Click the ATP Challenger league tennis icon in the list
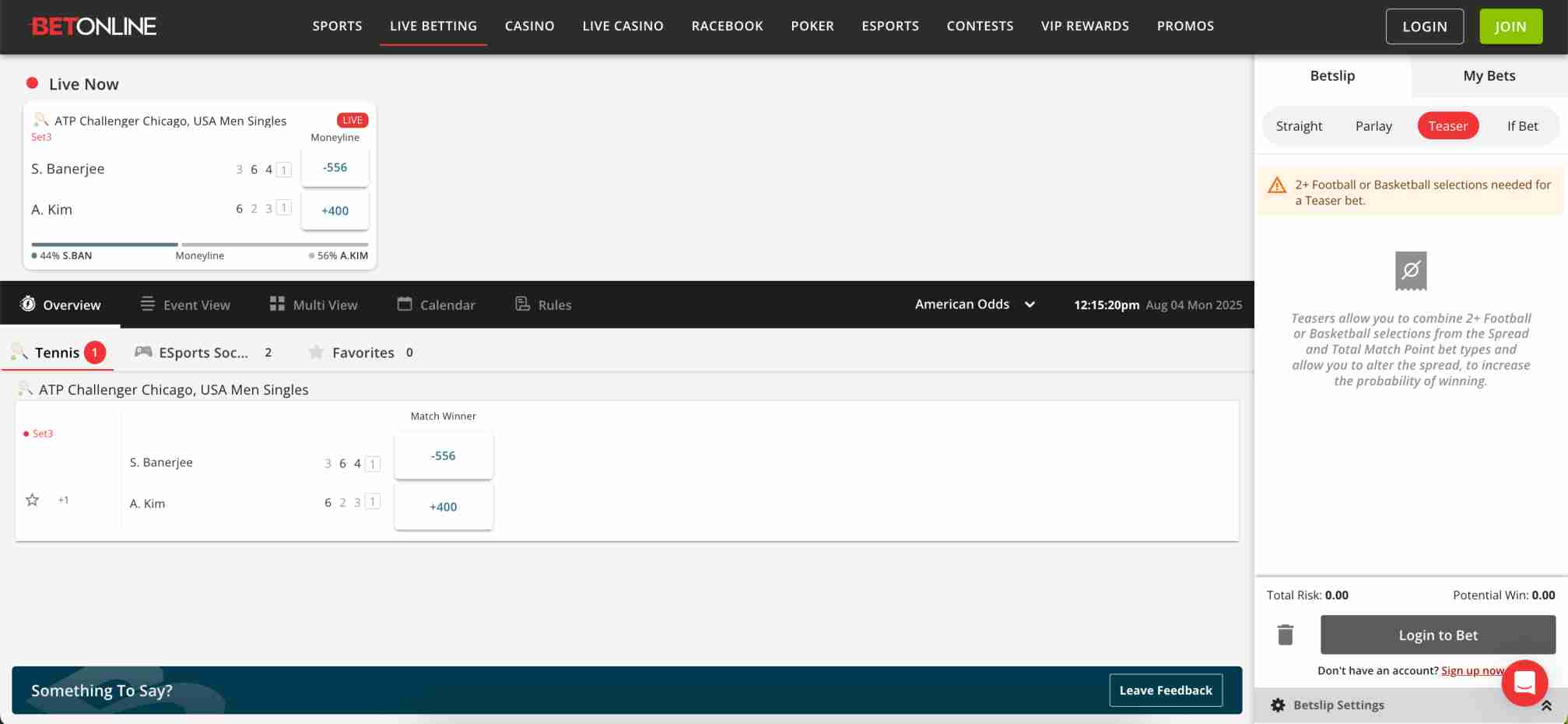Viewport: 1568px width, 724px height. coord(25,388)
